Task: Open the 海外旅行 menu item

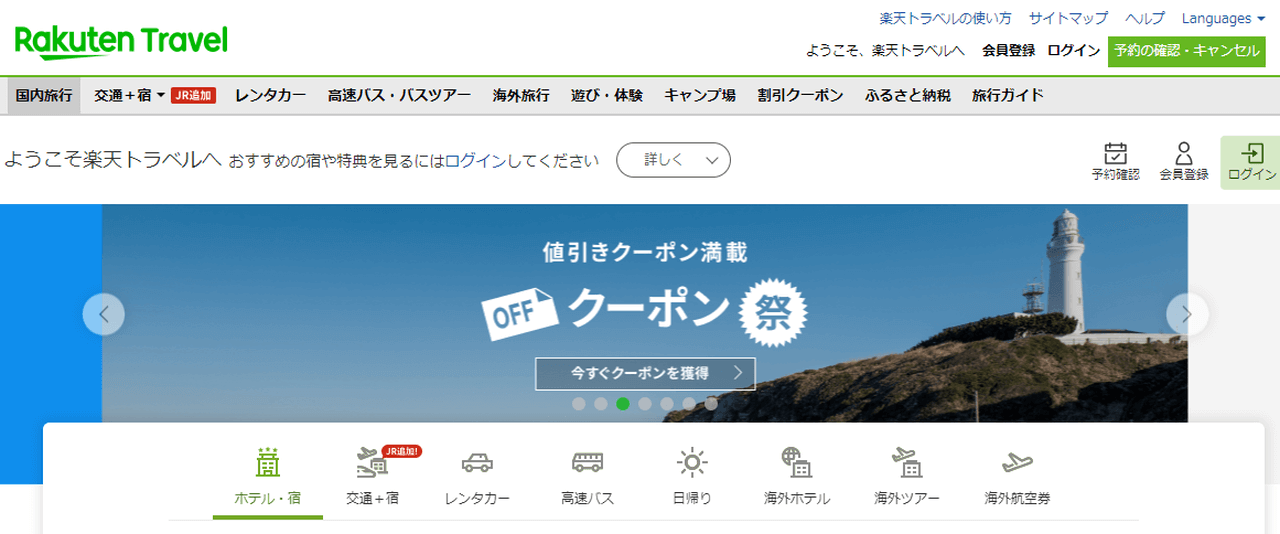Action: 521,96
